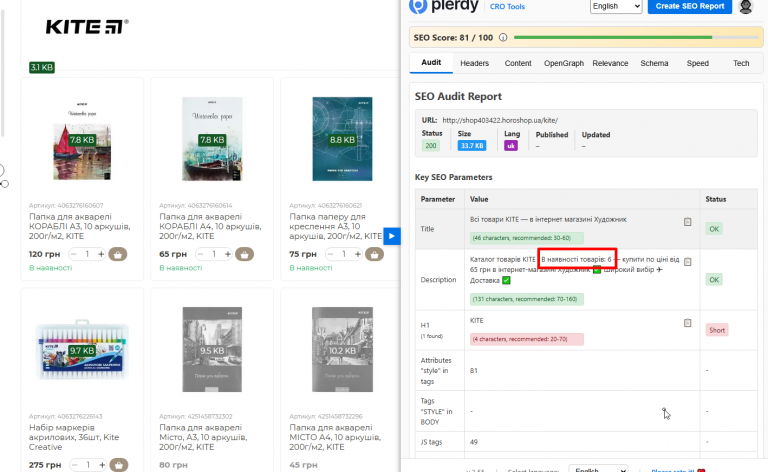Click the user profile avatar icon

coord(745,6)
